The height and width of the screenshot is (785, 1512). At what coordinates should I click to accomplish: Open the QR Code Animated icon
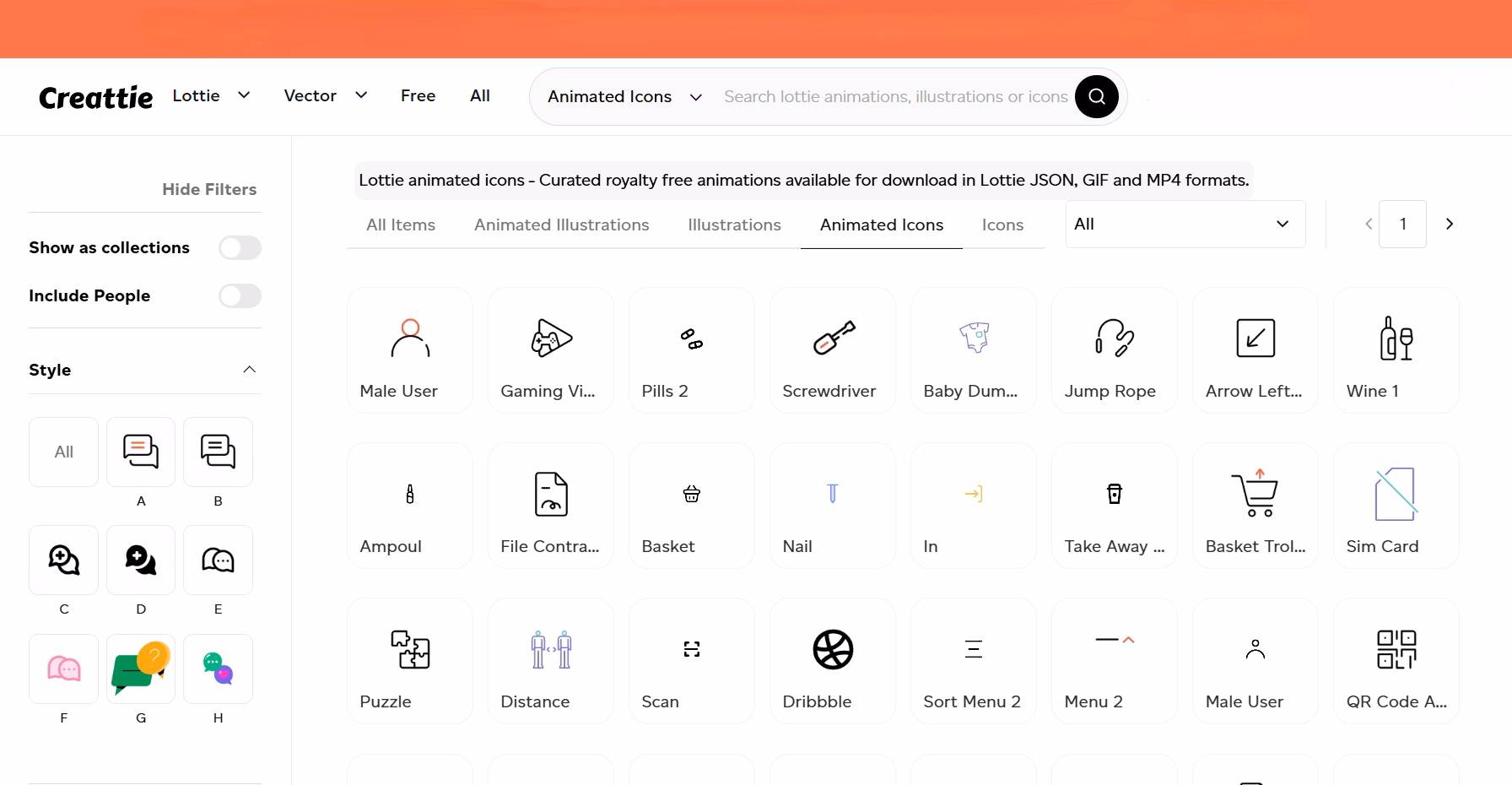coord(1396,660)
